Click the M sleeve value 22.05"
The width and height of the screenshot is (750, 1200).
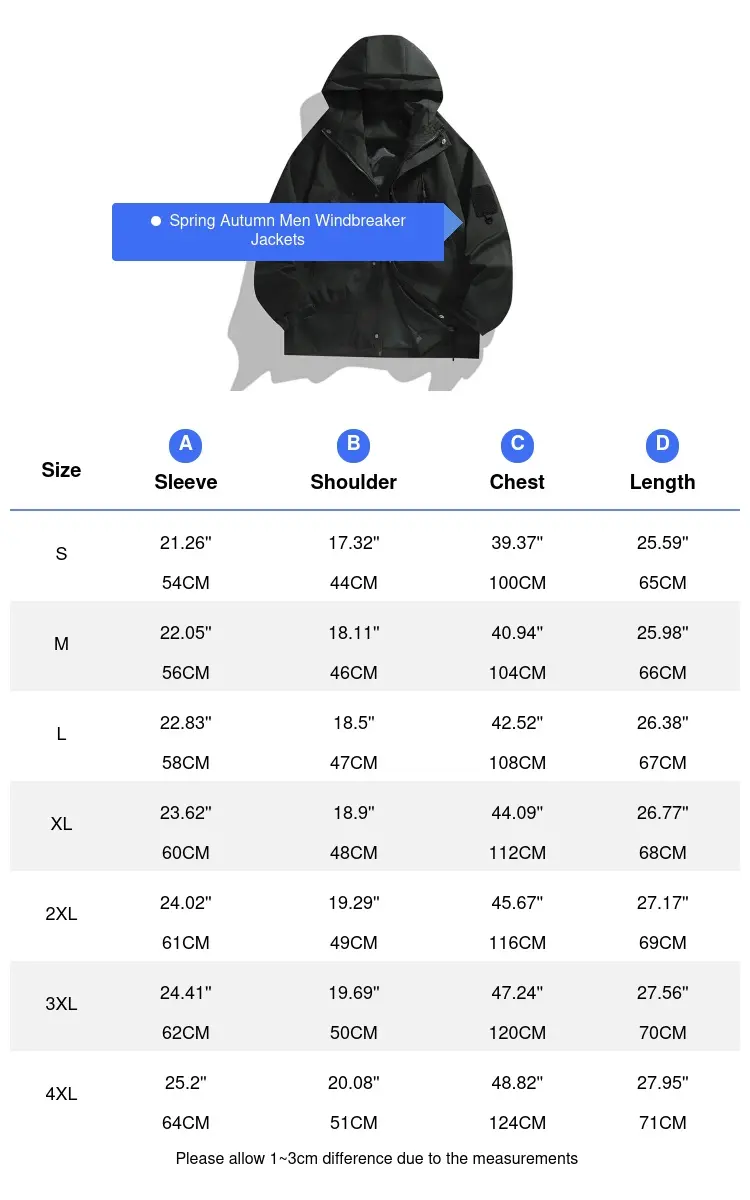186,633
